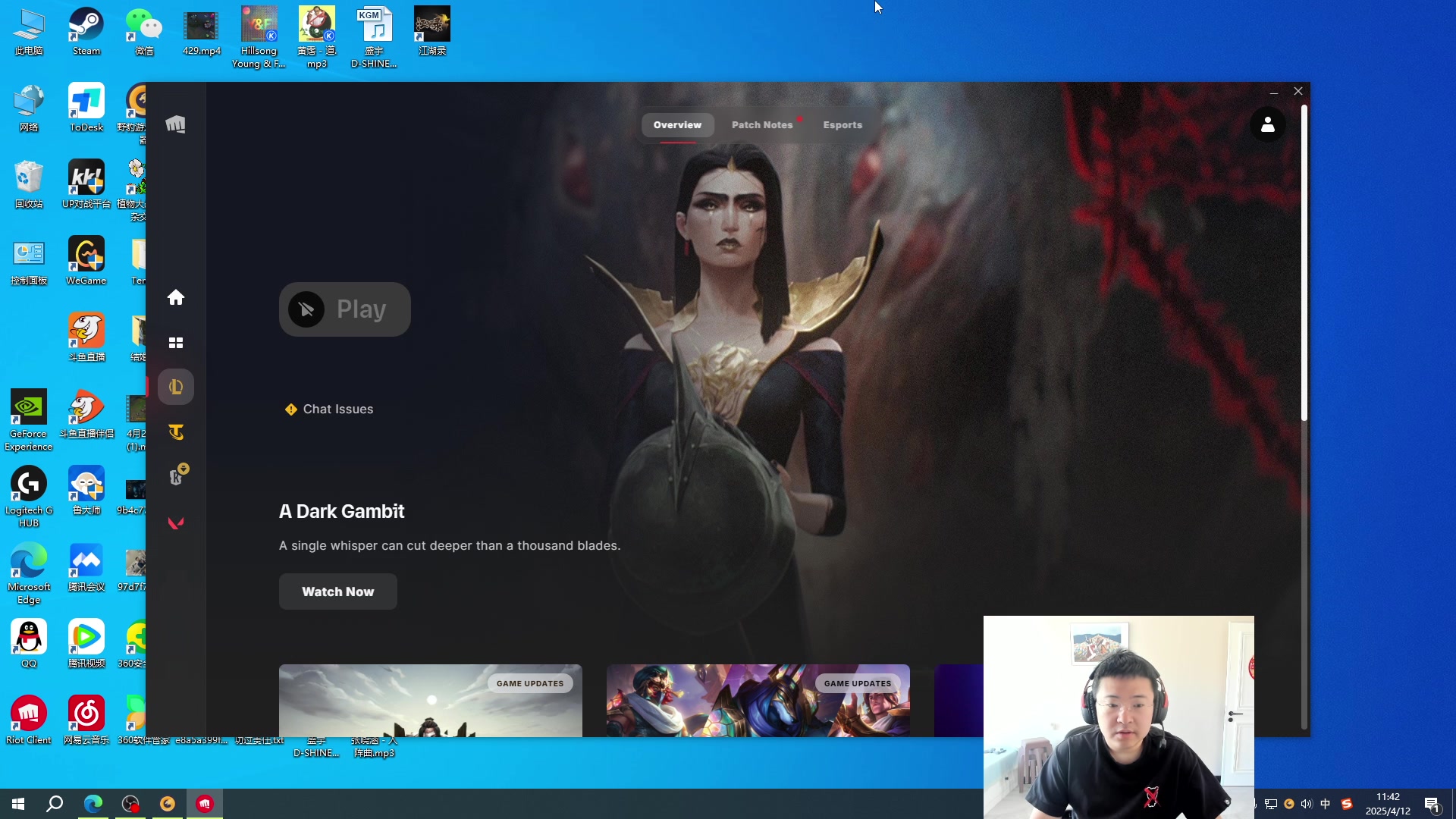
Task: Close the Riot Client window
Action: pos(1298,92)
